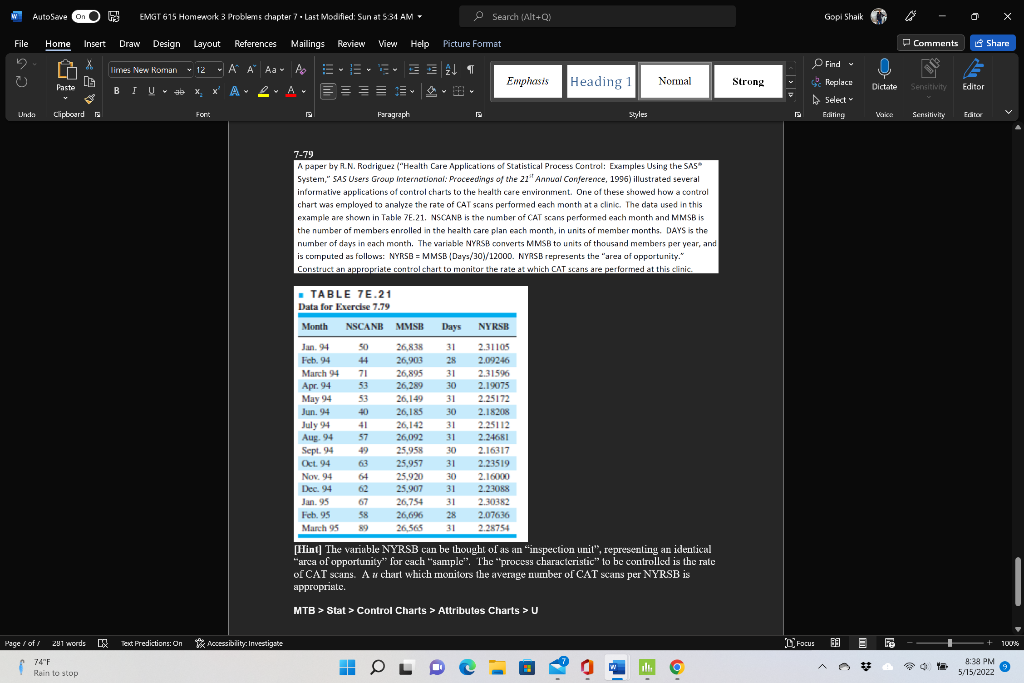Apply the Emphasis style
Image resolution: width=1024 pixels, height=683 pixels.
tap(528, 81)
